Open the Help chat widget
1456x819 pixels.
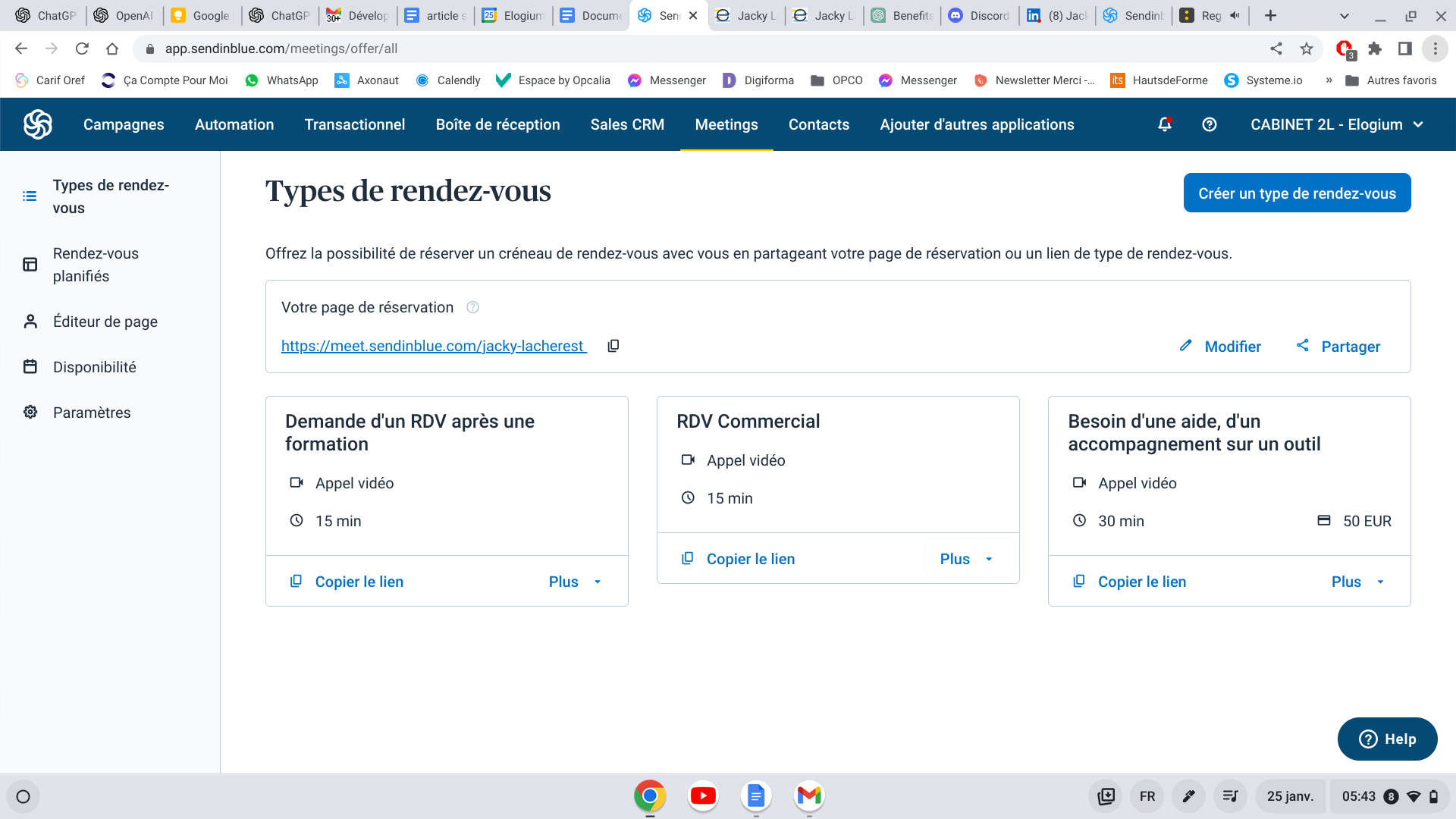pyautogui.click(x=1387, y=739)
